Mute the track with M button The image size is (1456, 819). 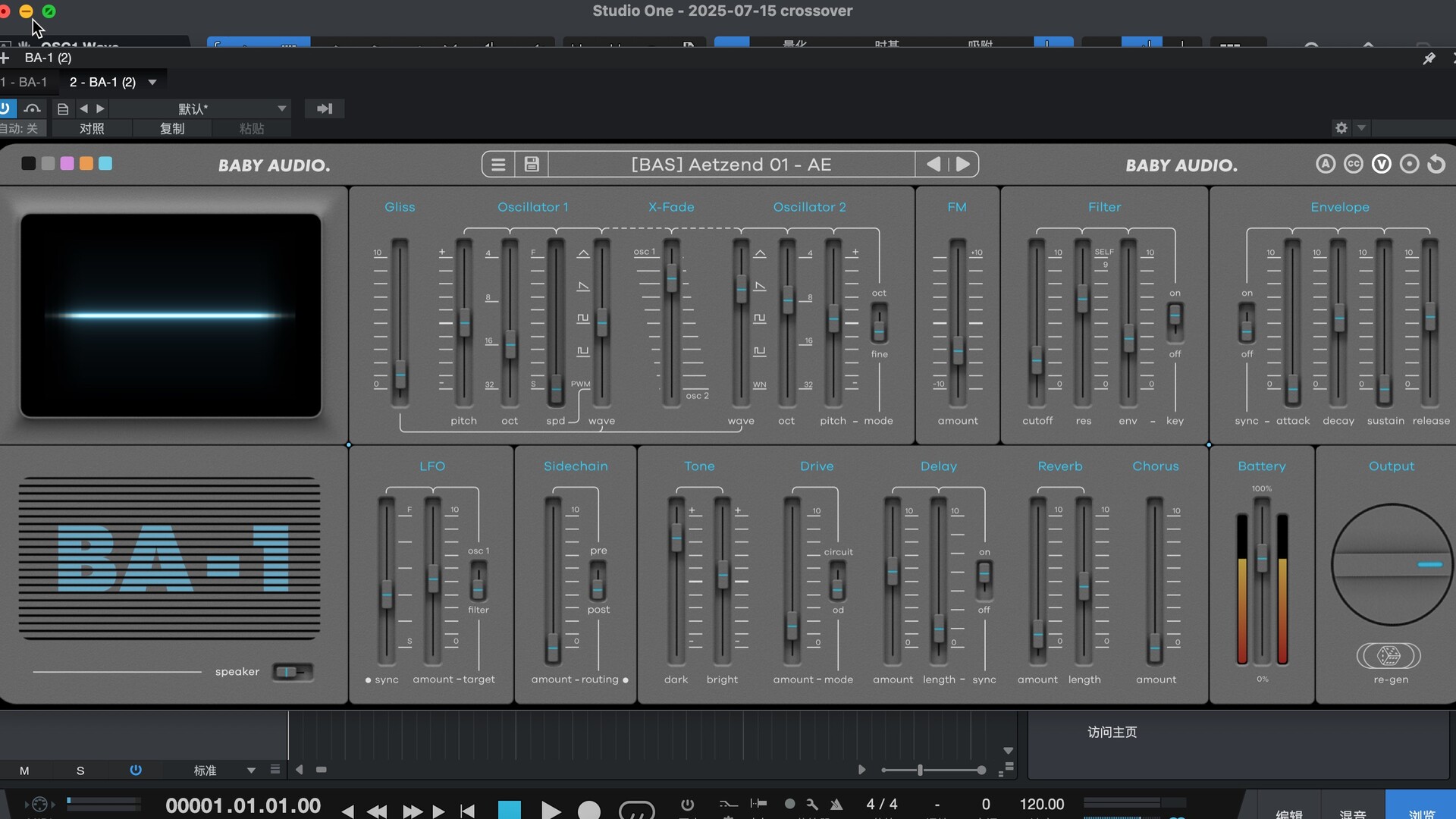[x=24, y=770]
